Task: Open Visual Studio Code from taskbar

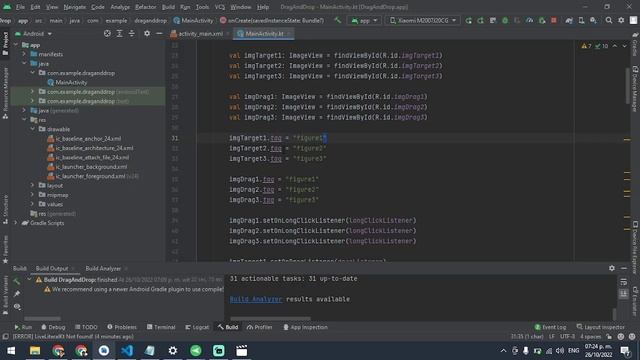Action: (127, 351)
